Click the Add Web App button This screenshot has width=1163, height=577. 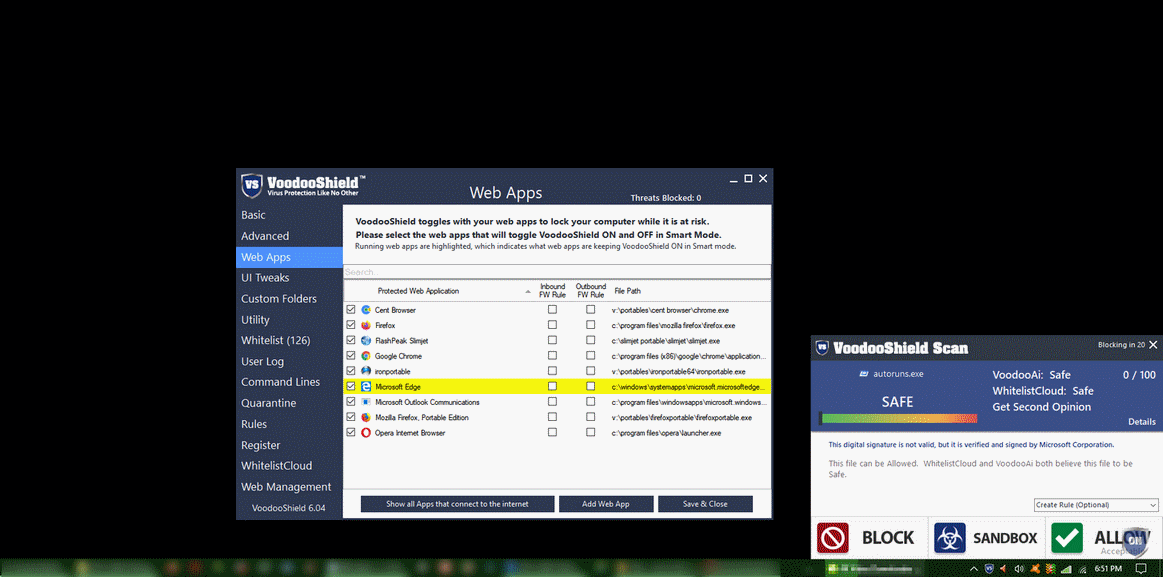click(606, 504)
